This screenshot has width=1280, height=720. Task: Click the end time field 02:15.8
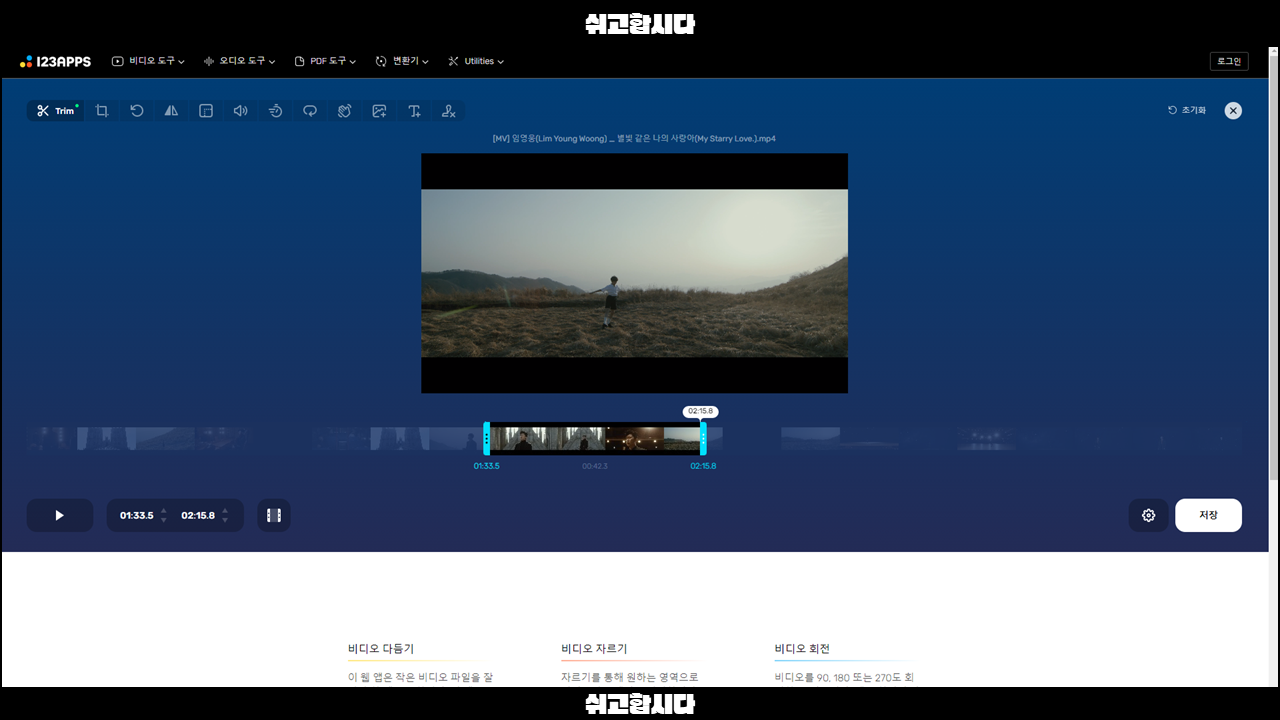[198, 516]
